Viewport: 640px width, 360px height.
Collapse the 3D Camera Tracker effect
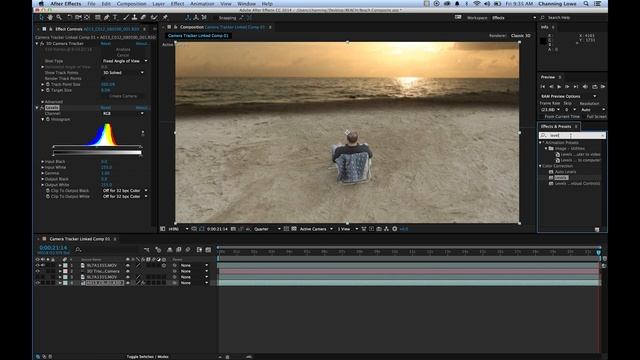[37, 43]
